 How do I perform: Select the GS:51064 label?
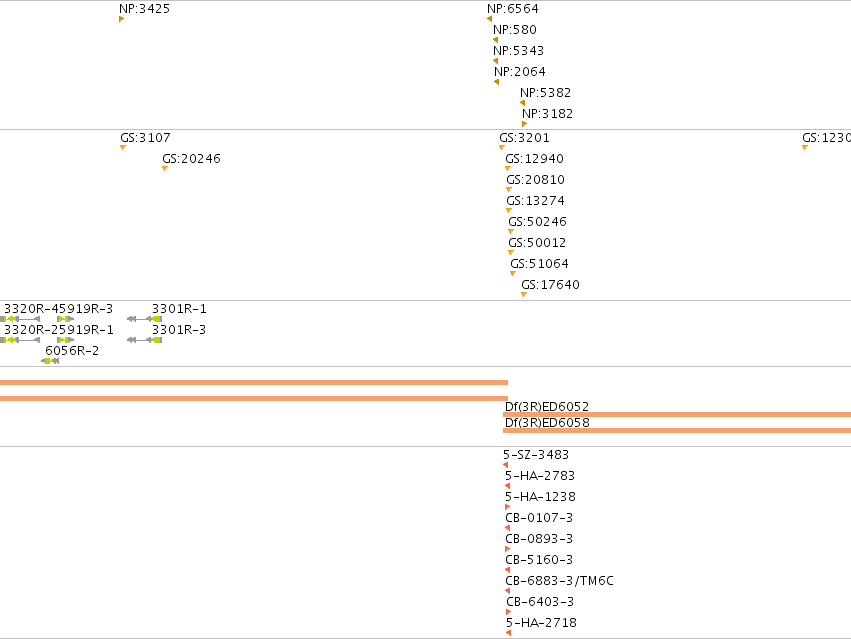pyautogui.click(x=539, y=264)
